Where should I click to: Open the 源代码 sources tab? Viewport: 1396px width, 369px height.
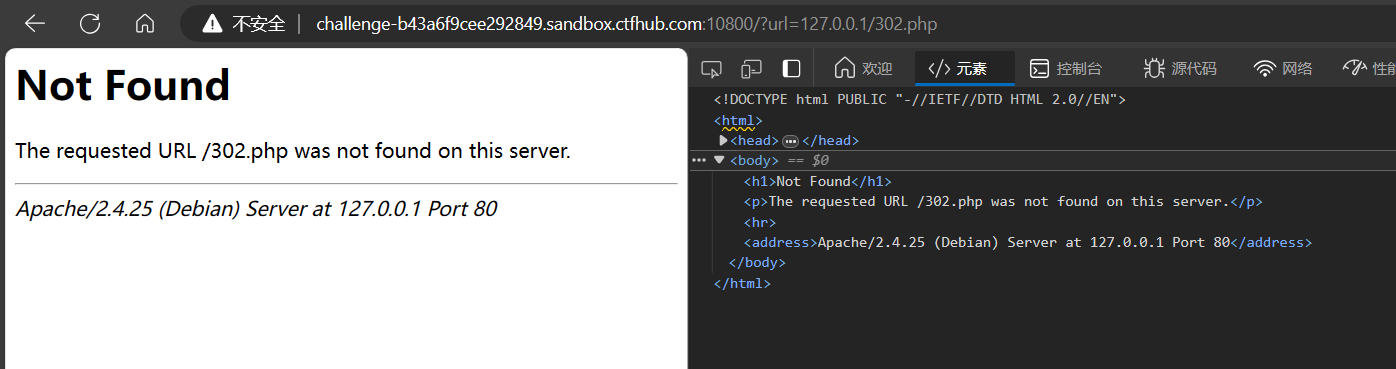(1181, 68)
